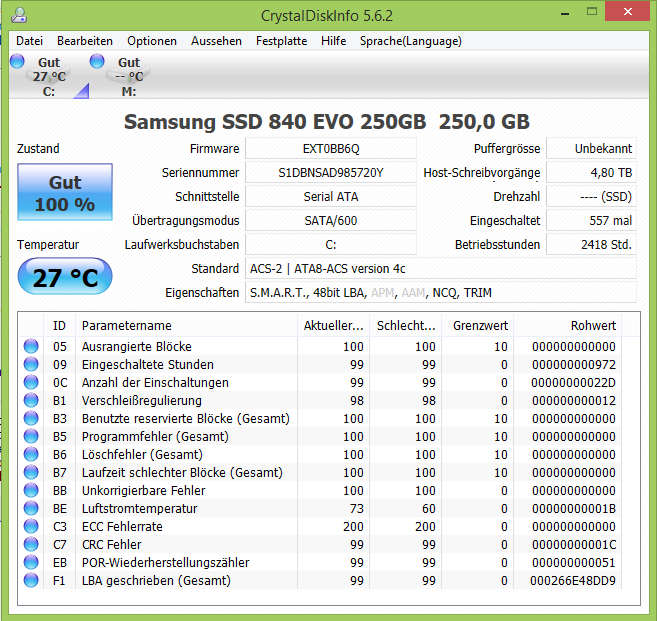Open the Festplatte menu
Screen dimensions: 657x621
pos(281,41)
